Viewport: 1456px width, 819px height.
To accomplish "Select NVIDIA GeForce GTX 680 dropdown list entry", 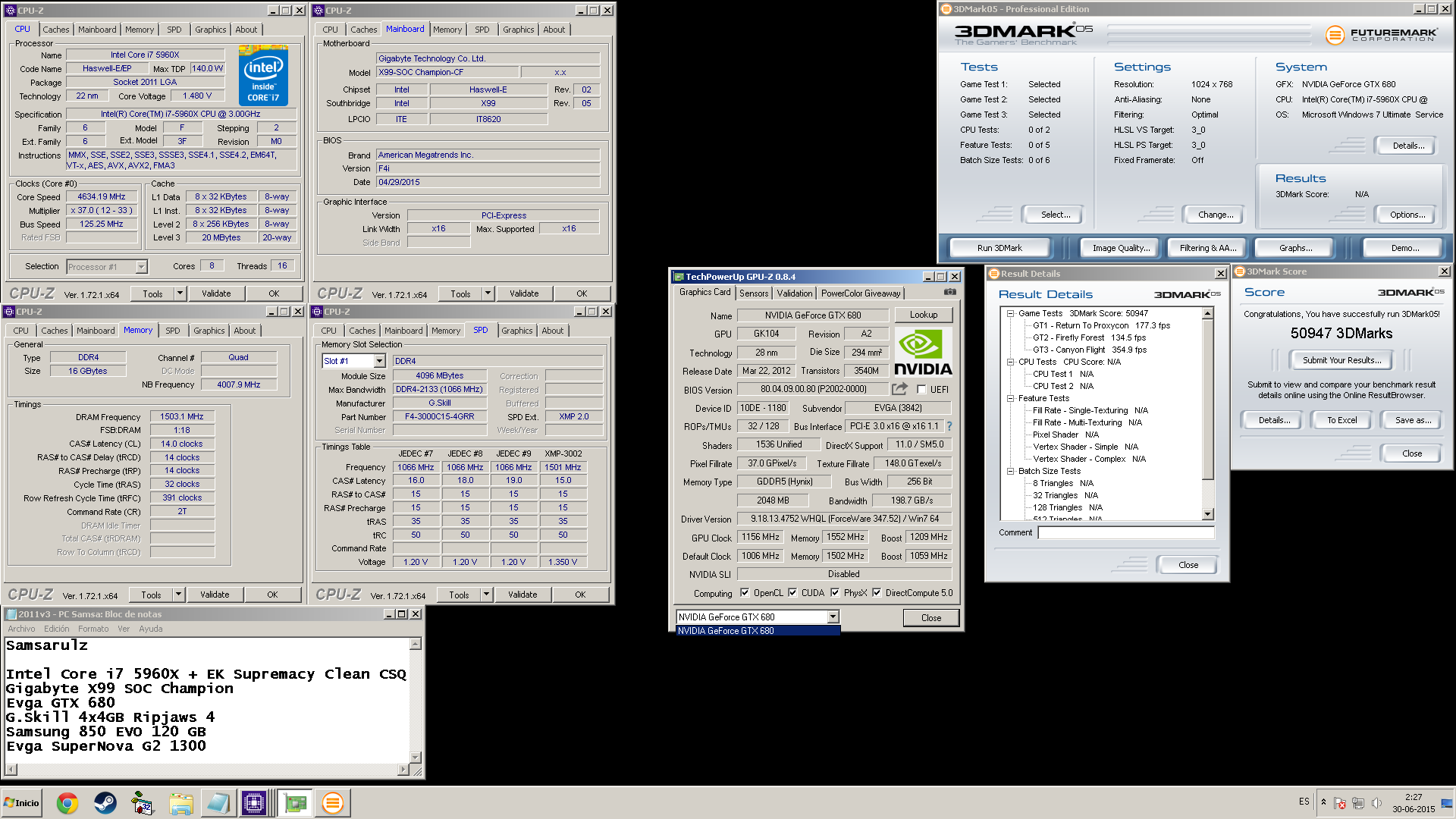I will coord(758,631).
